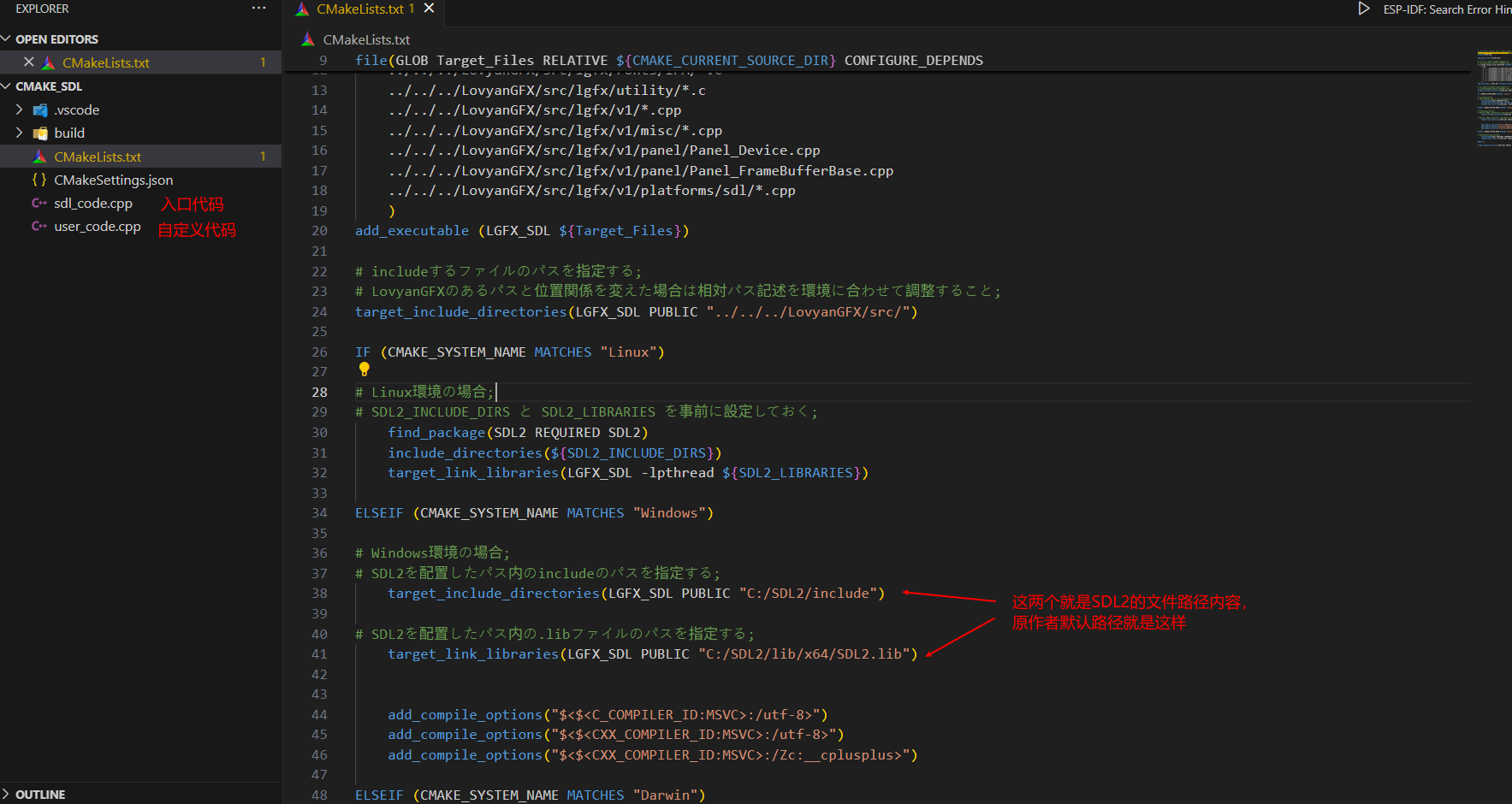Switch to the CMakeLists.txt editor tab
Image resolution: width=1512 pixels, height=804 pixels.
coord(365,9)
